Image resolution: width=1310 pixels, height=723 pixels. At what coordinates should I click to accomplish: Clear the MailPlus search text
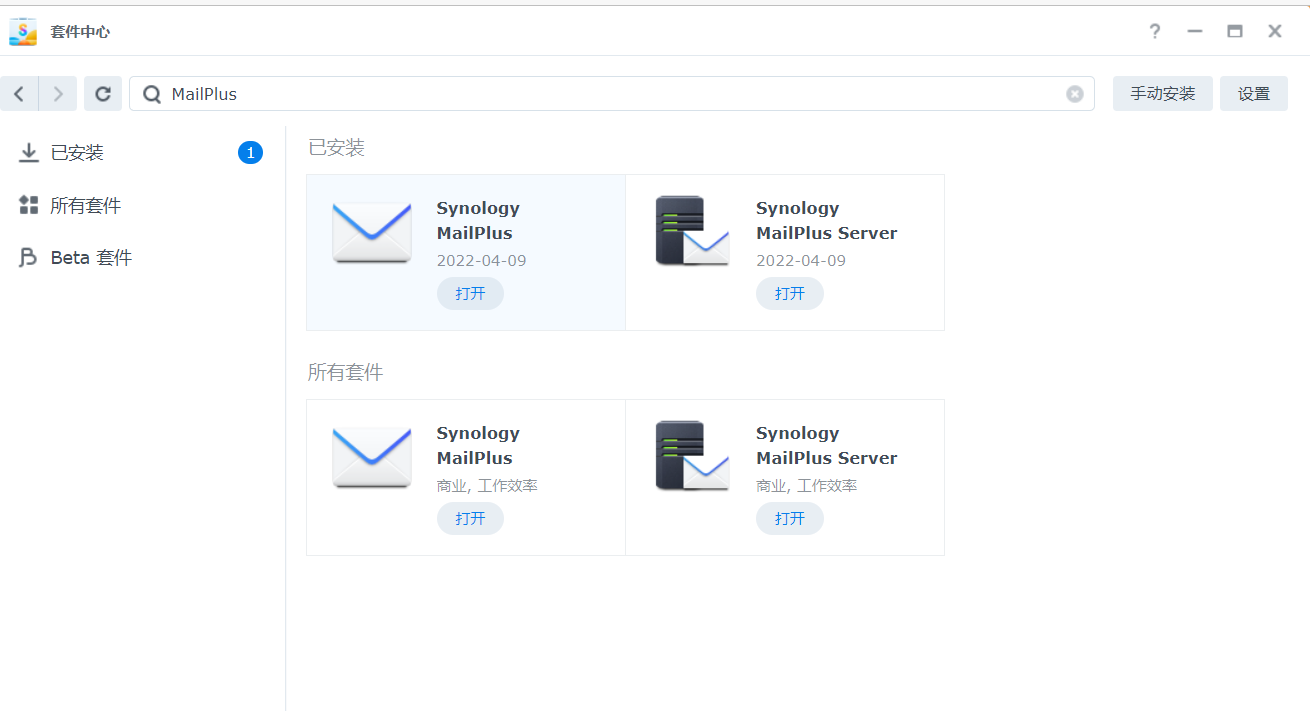(1075, 94)
